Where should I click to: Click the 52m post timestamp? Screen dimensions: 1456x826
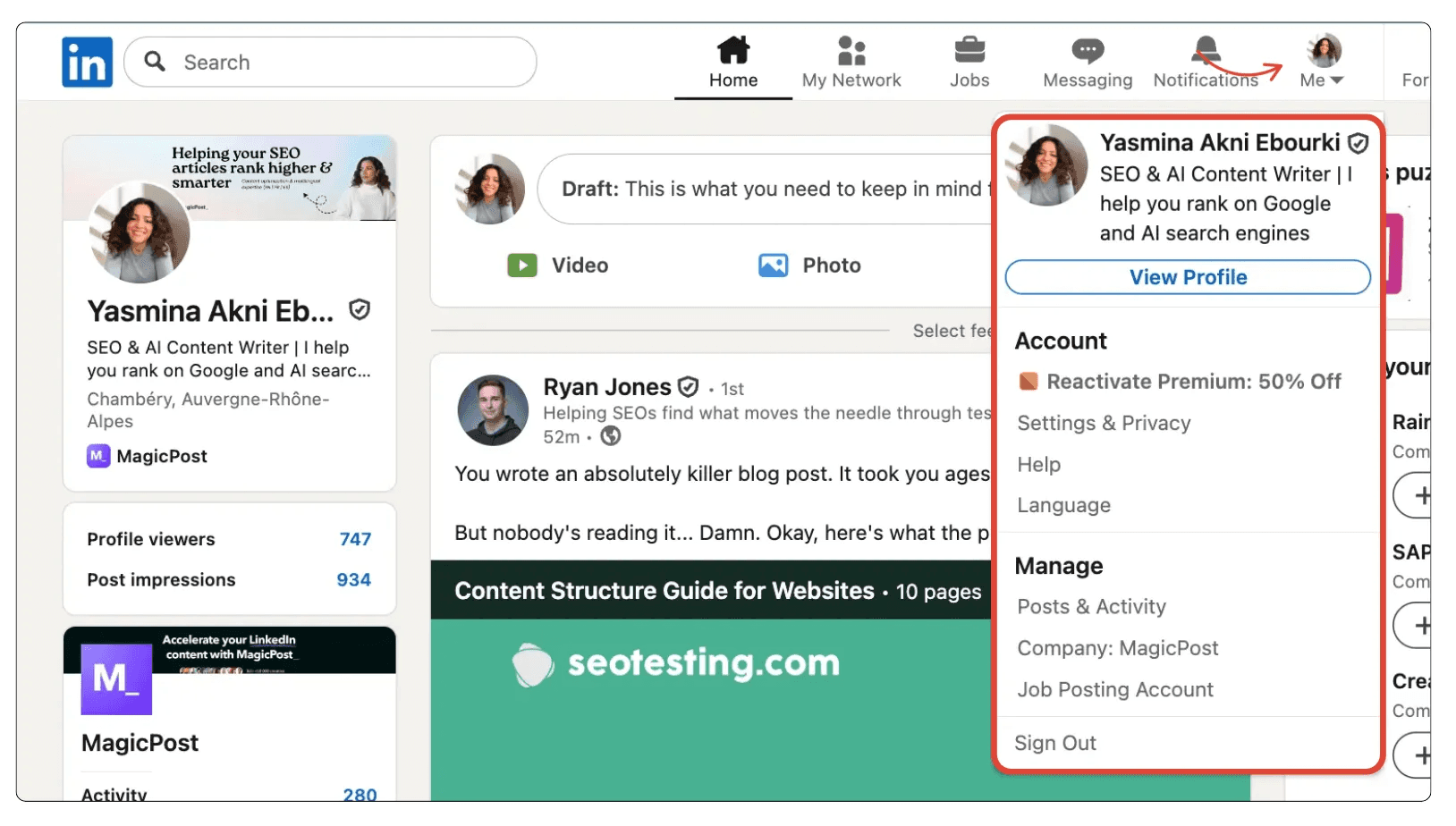pos(562,436)
